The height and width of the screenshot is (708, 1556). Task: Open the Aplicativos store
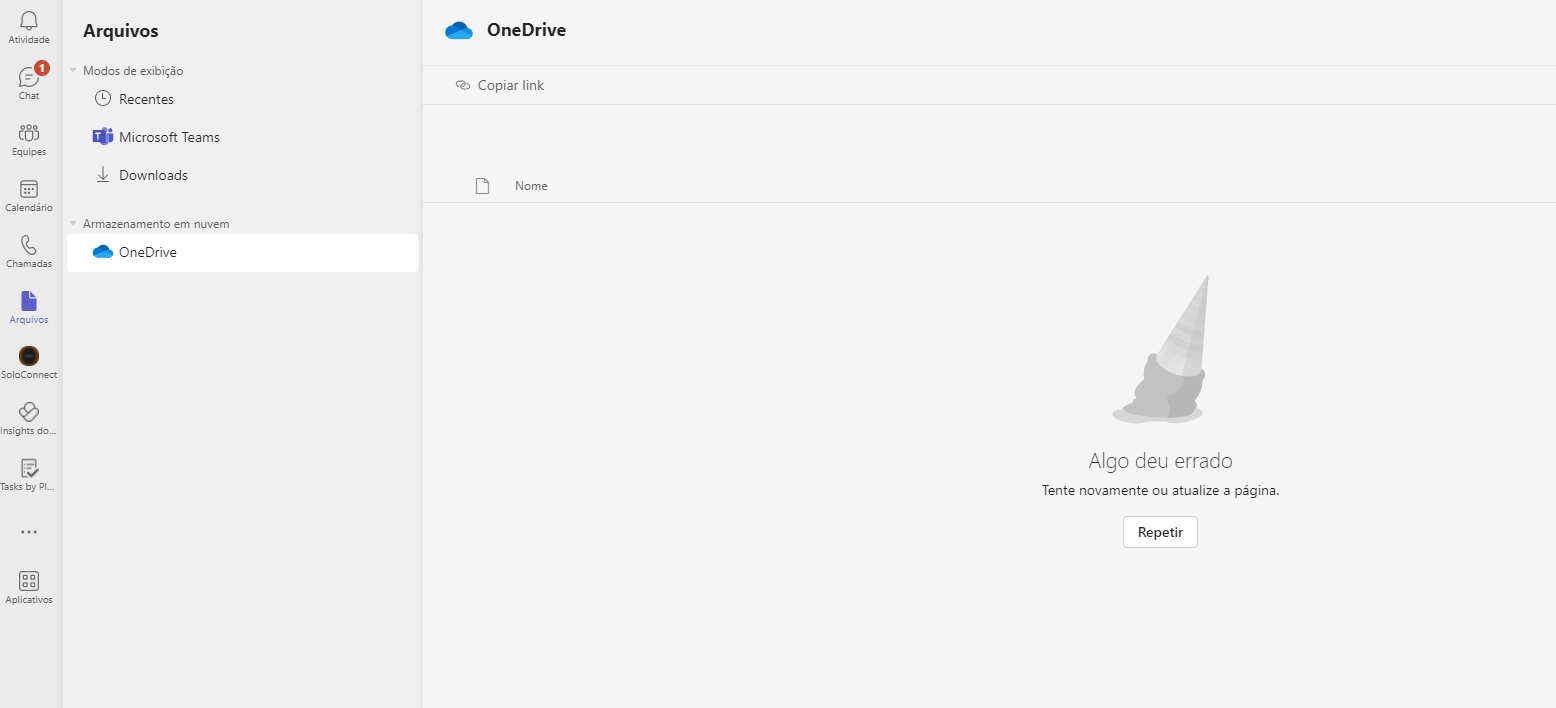[x=29, y=587]
